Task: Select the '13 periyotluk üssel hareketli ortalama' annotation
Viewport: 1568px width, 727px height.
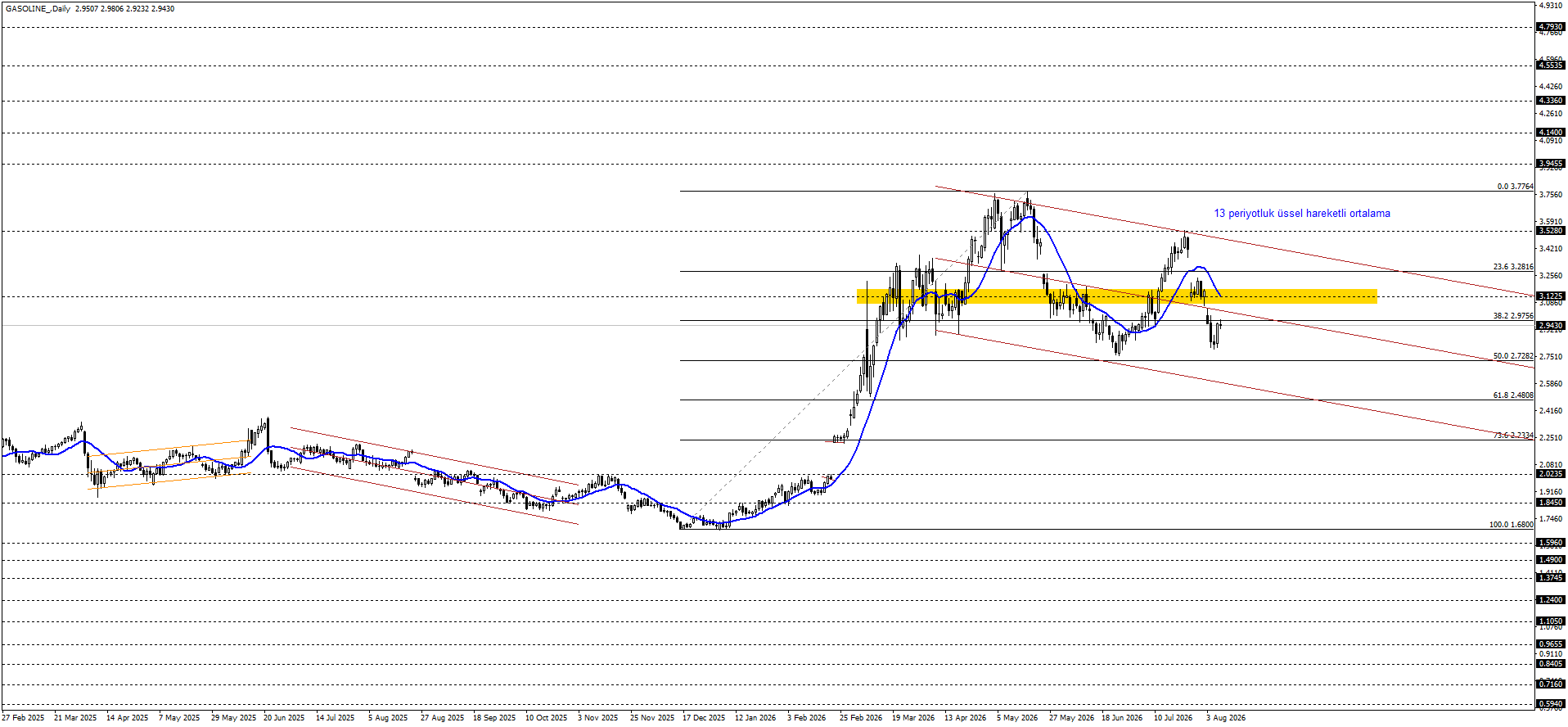Action: tap(1302, 214)
